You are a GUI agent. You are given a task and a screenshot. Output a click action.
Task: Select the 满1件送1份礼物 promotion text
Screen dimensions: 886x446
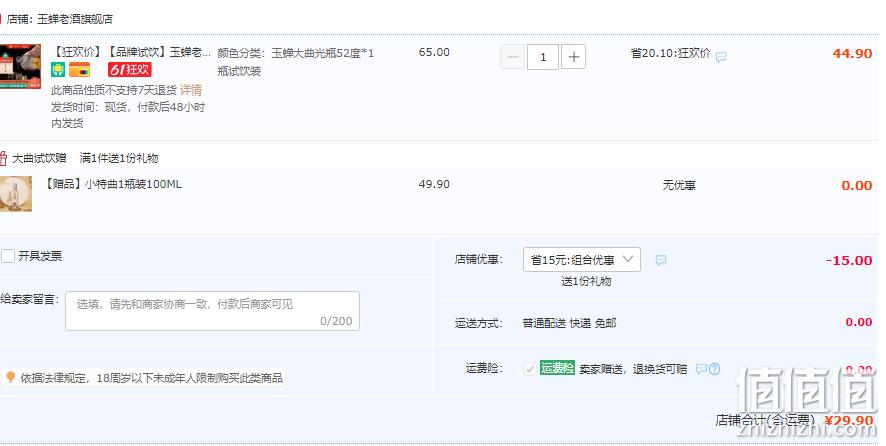coord(119,158)
